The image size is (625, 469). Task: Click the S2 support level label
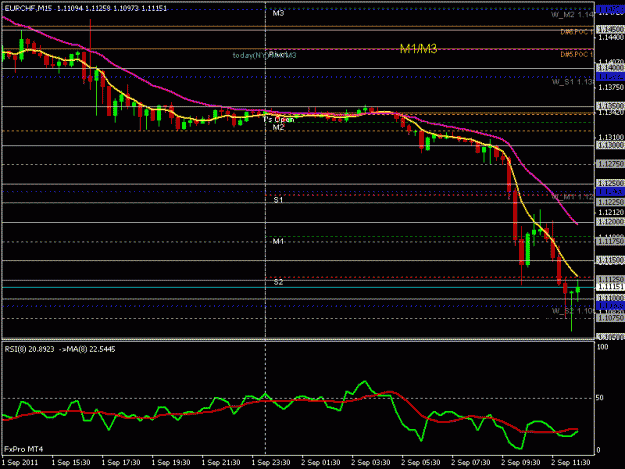[278, 282]
